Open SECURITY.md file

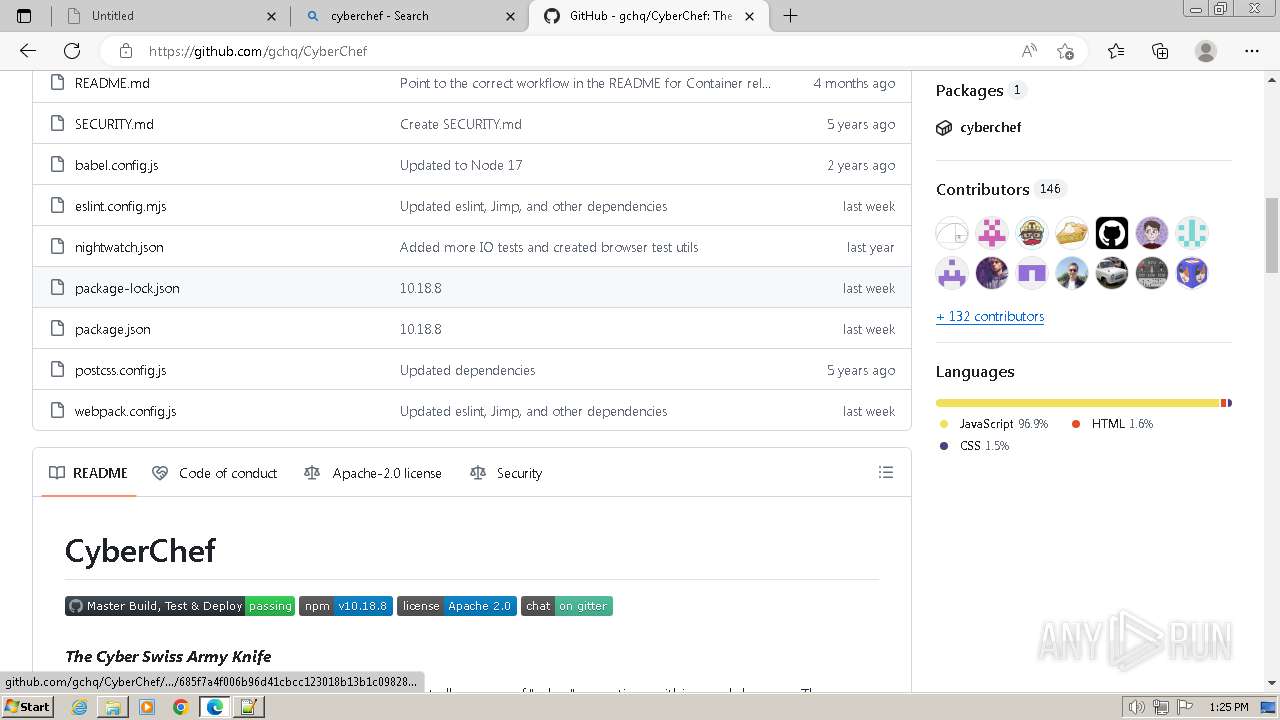click(x=114, y=124)
